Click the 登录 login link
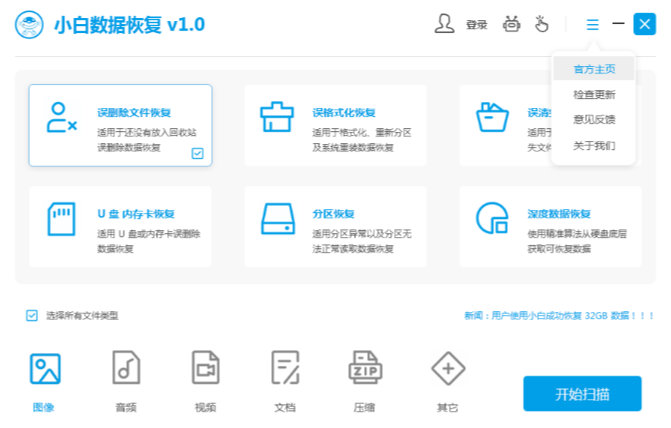The image size is (671, 428). 476,25
